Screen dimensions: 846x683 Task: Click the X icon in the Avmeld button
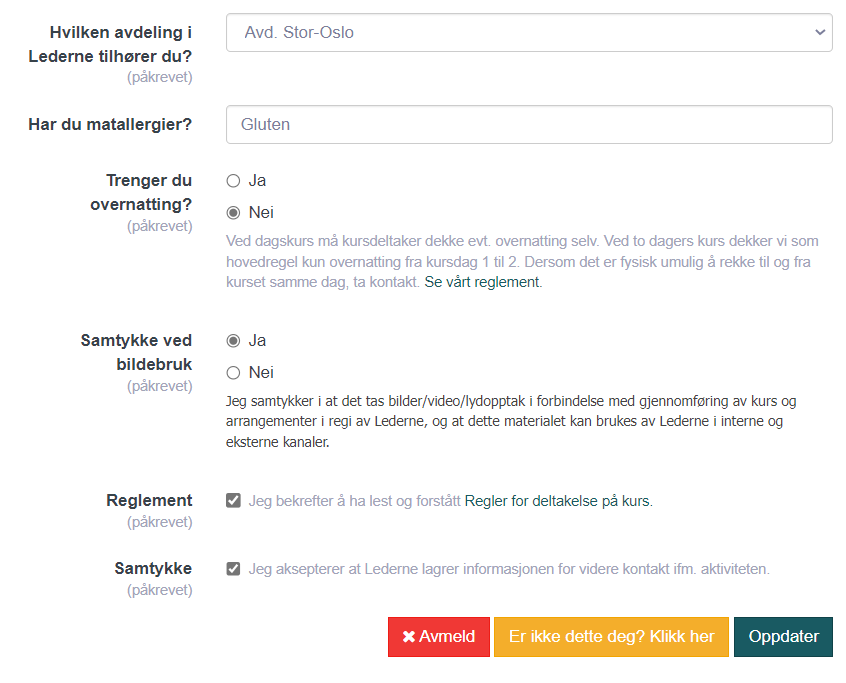(x=408, y=637)
